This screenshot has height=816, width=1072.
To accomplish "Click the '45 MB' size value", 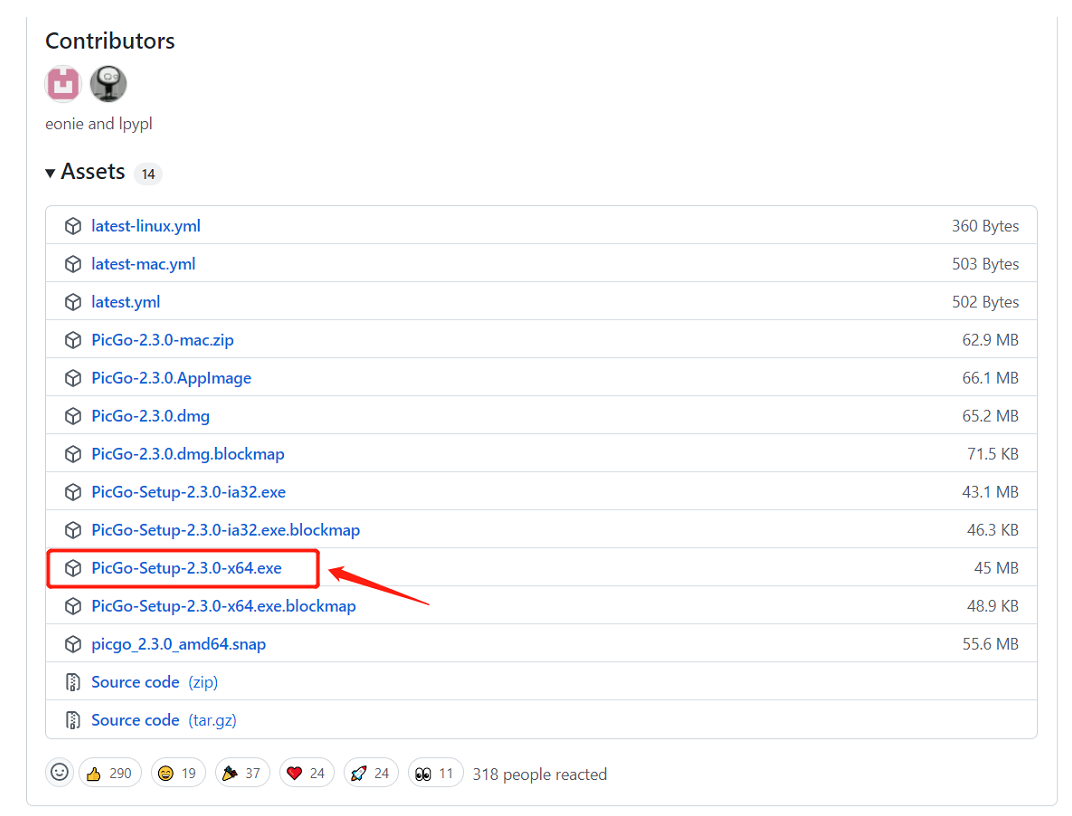I will [996, 569].
